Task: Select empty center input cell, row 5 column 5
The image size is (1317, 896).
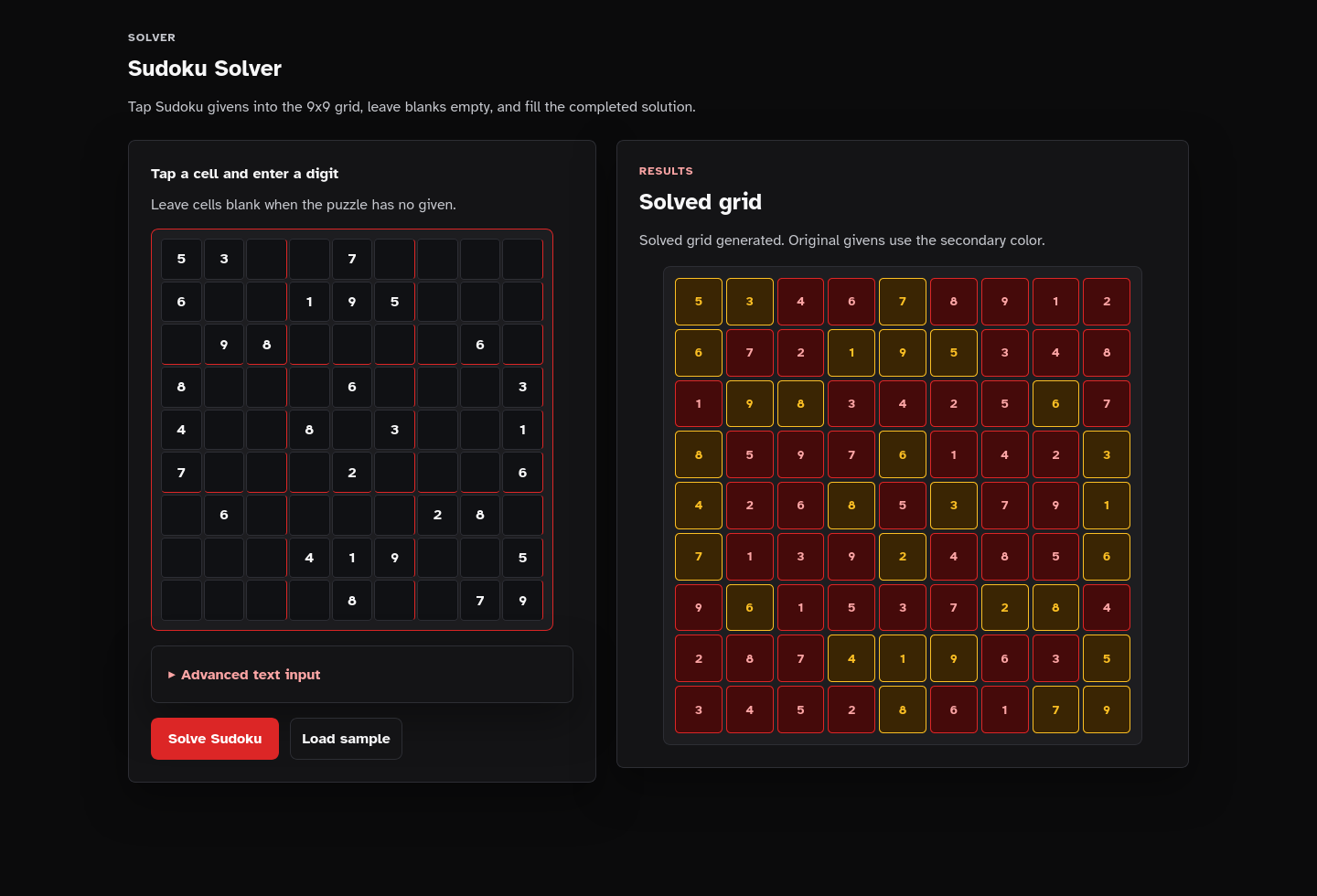Action: pyautogui.click(x=352, y=430)
